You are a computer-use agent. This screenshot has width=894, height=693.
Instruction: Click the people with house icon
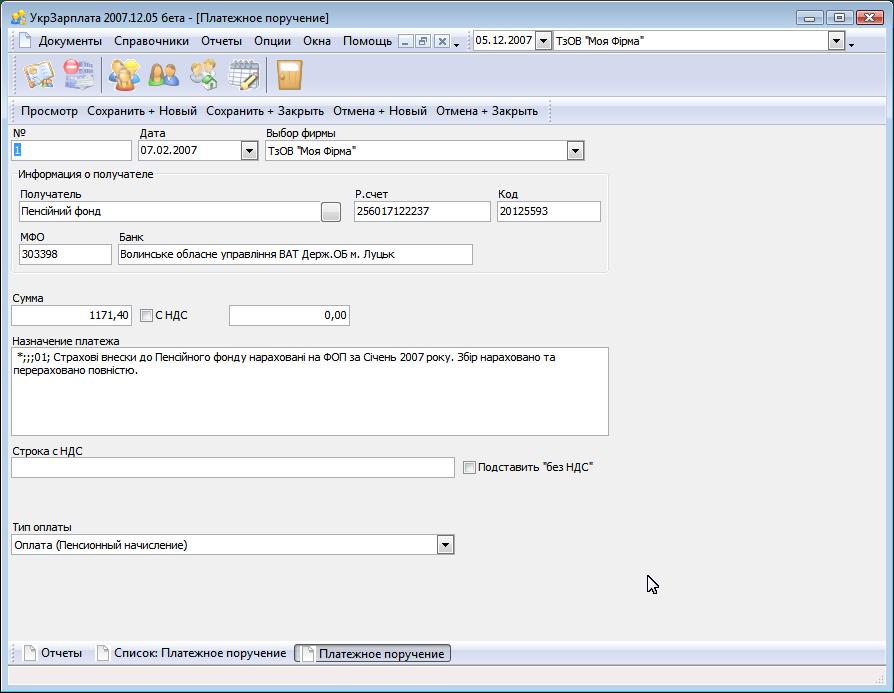[203, 75]
